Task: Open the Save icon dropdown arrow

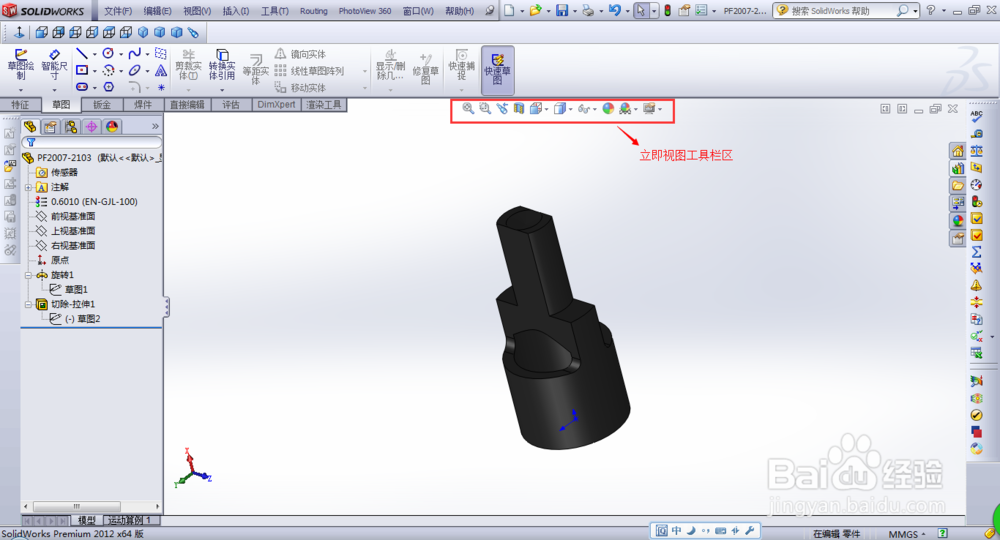Action: [x=574, y=11]
